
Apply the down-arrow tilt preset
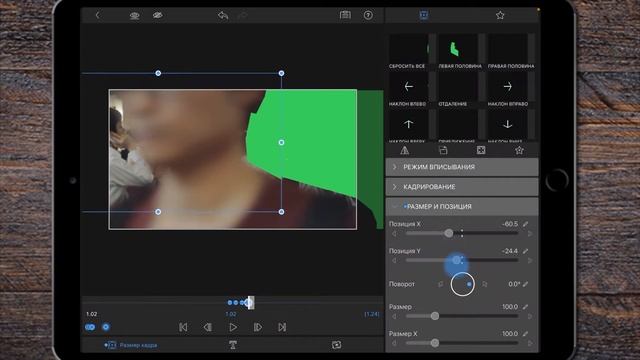click(x=508, y=126)
